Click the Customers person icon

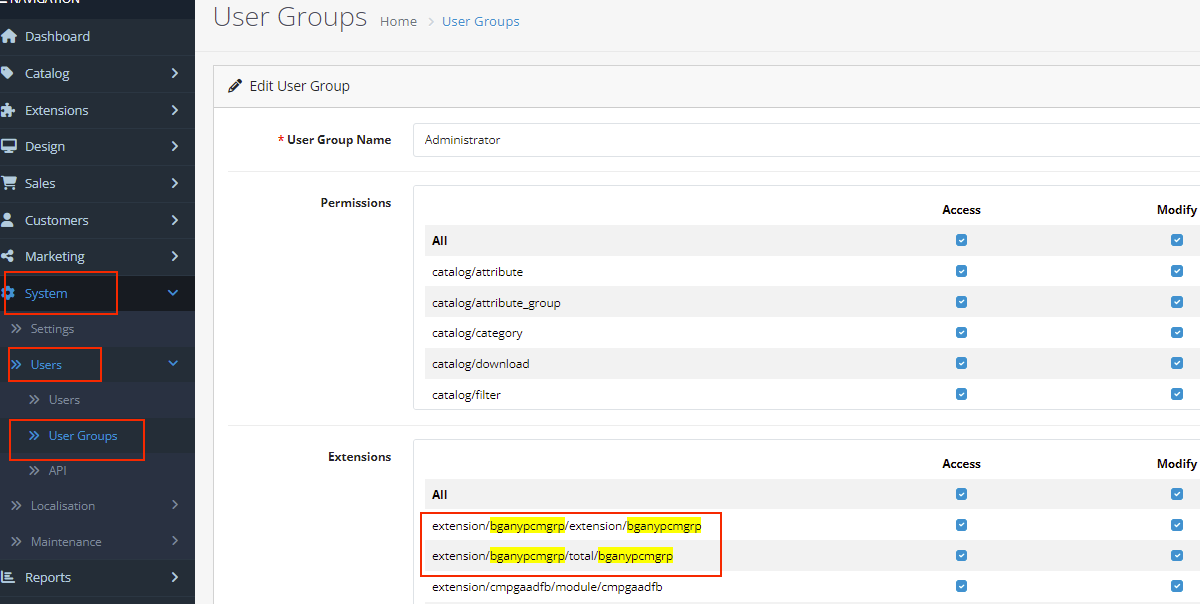pyautogui.click(x=8, y=220)
